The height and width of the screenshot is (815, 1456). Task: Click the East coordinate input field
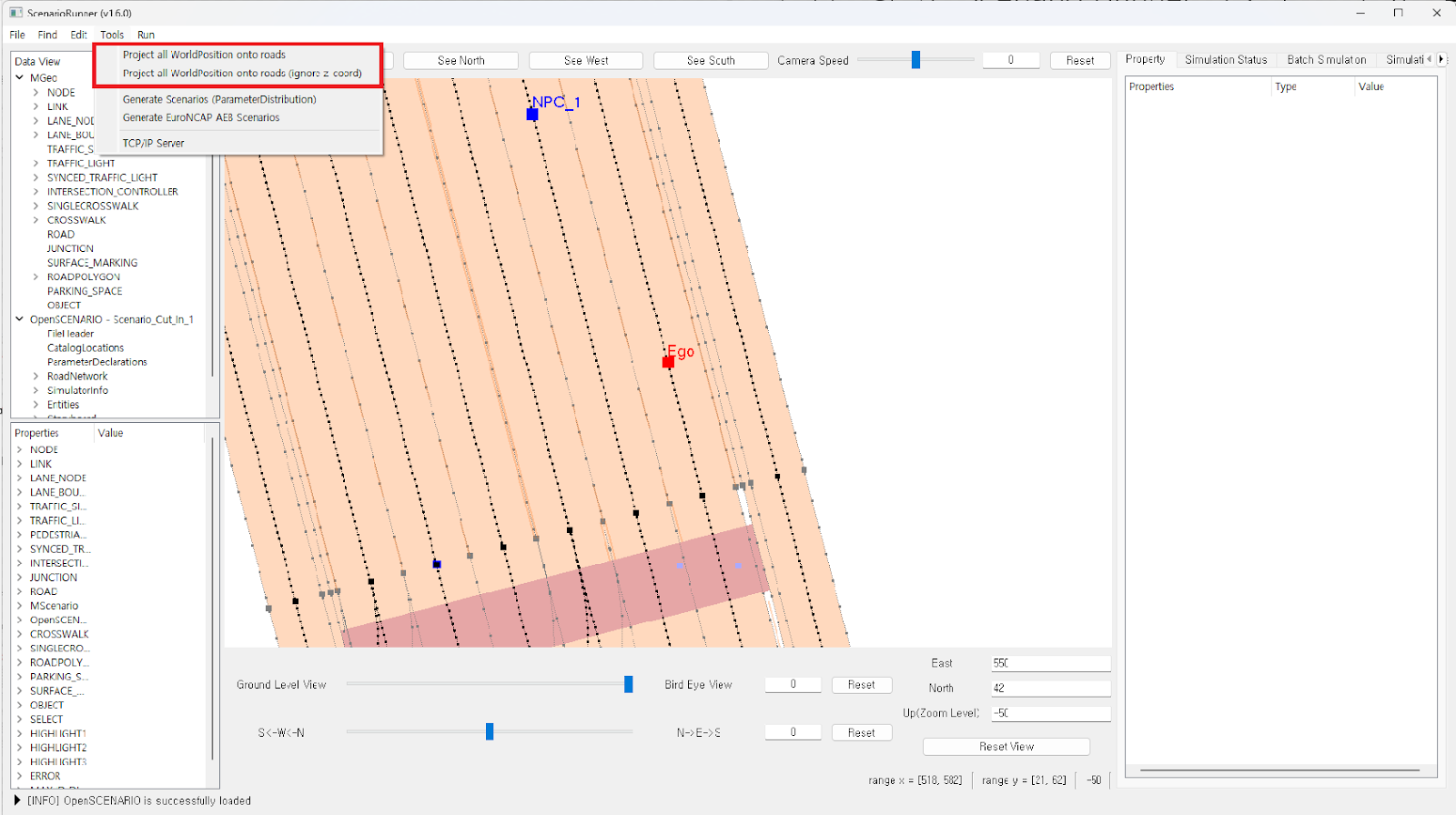1050,663
